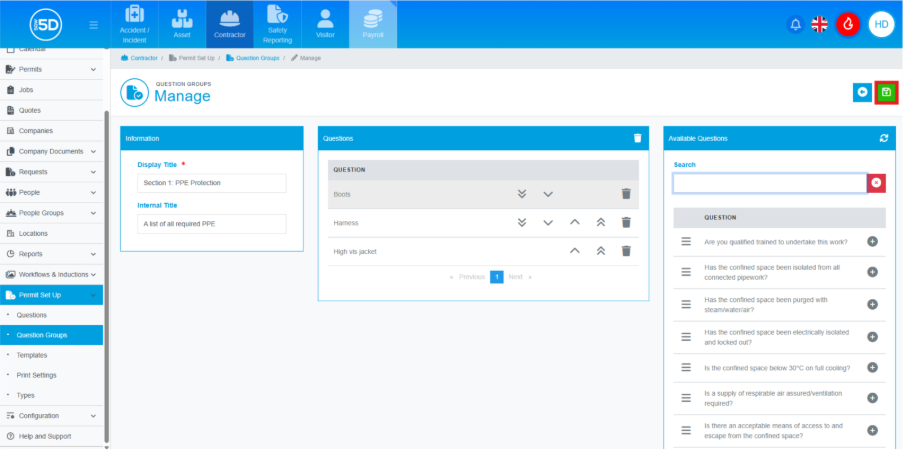The image size is (903, 450).
Task: Go to page 1 in pagination
Action: tap(496, 277)
